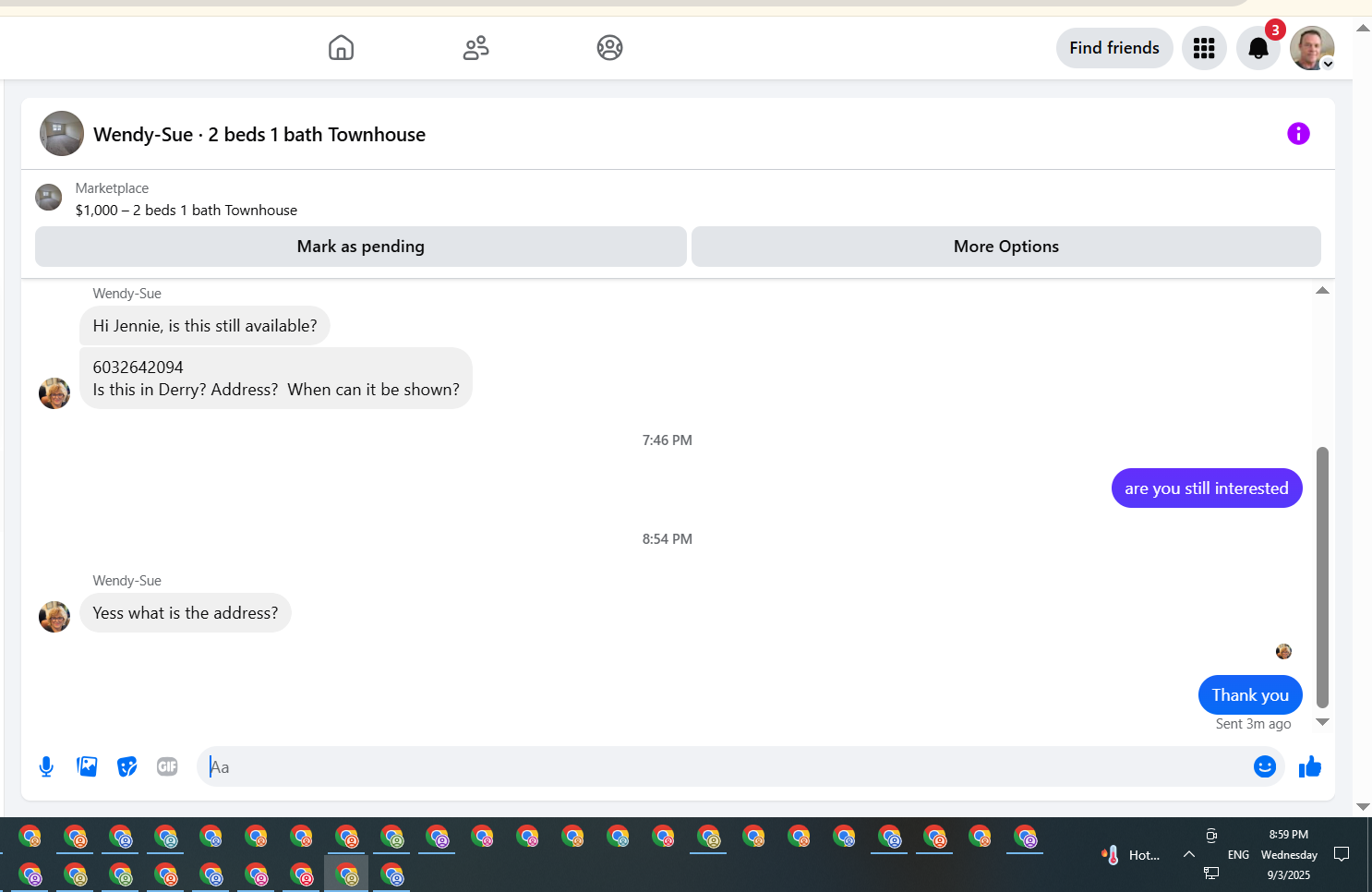Viewport: 1372px width, 892px height.
Task: Go to the Facebook Home feed icon
Action: pyautogui.click(x=341, y=47)
